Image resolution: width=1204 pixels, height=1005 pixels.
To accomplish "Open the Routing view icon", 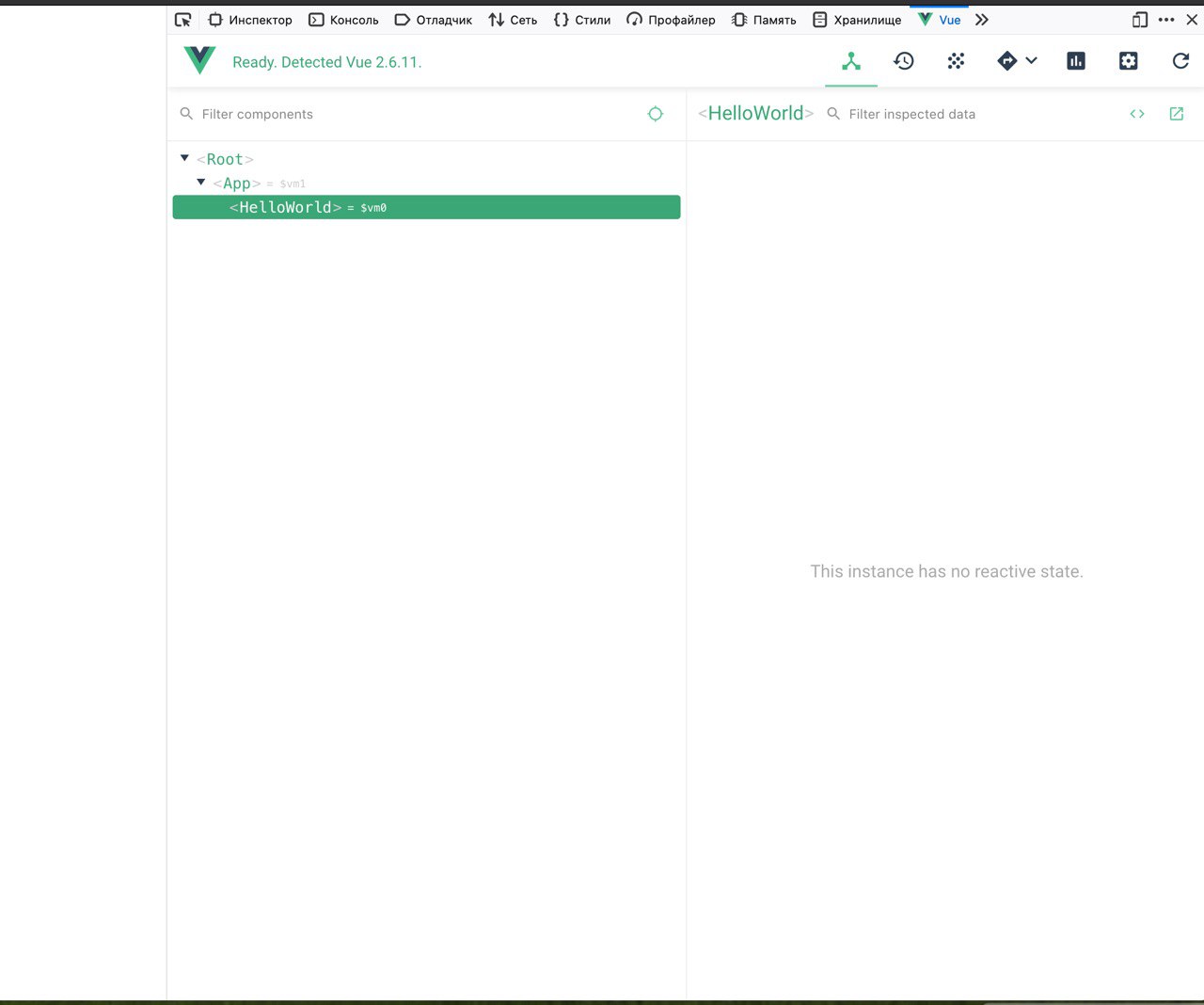I will pyautogui.click(x=1007, y=61).
